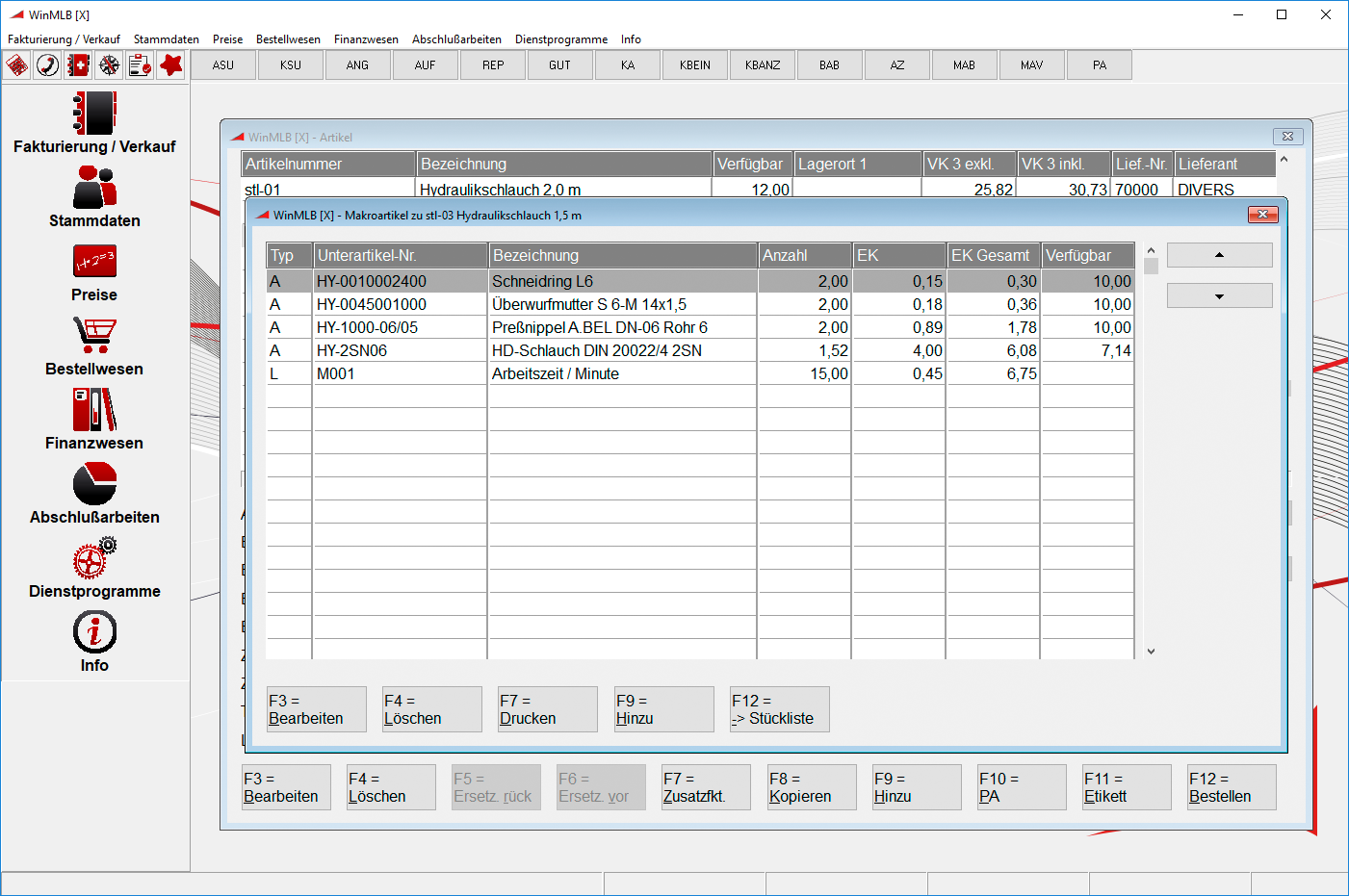This screenshot has height=896, width=1349.
Task: Click the compass toolbar icon
Action: tap(110, 65)
